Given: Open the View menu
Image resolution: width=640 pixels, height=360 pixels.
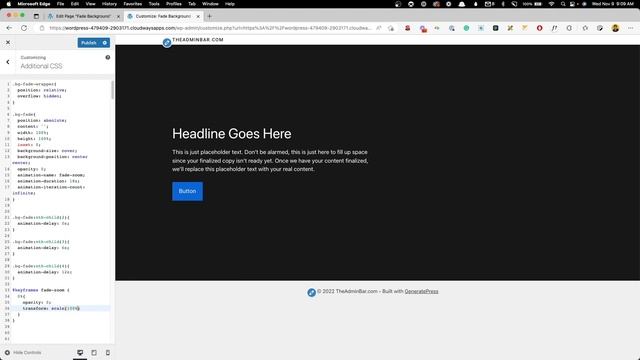Looking at the screenshot, I should click(x=90, y=4).
